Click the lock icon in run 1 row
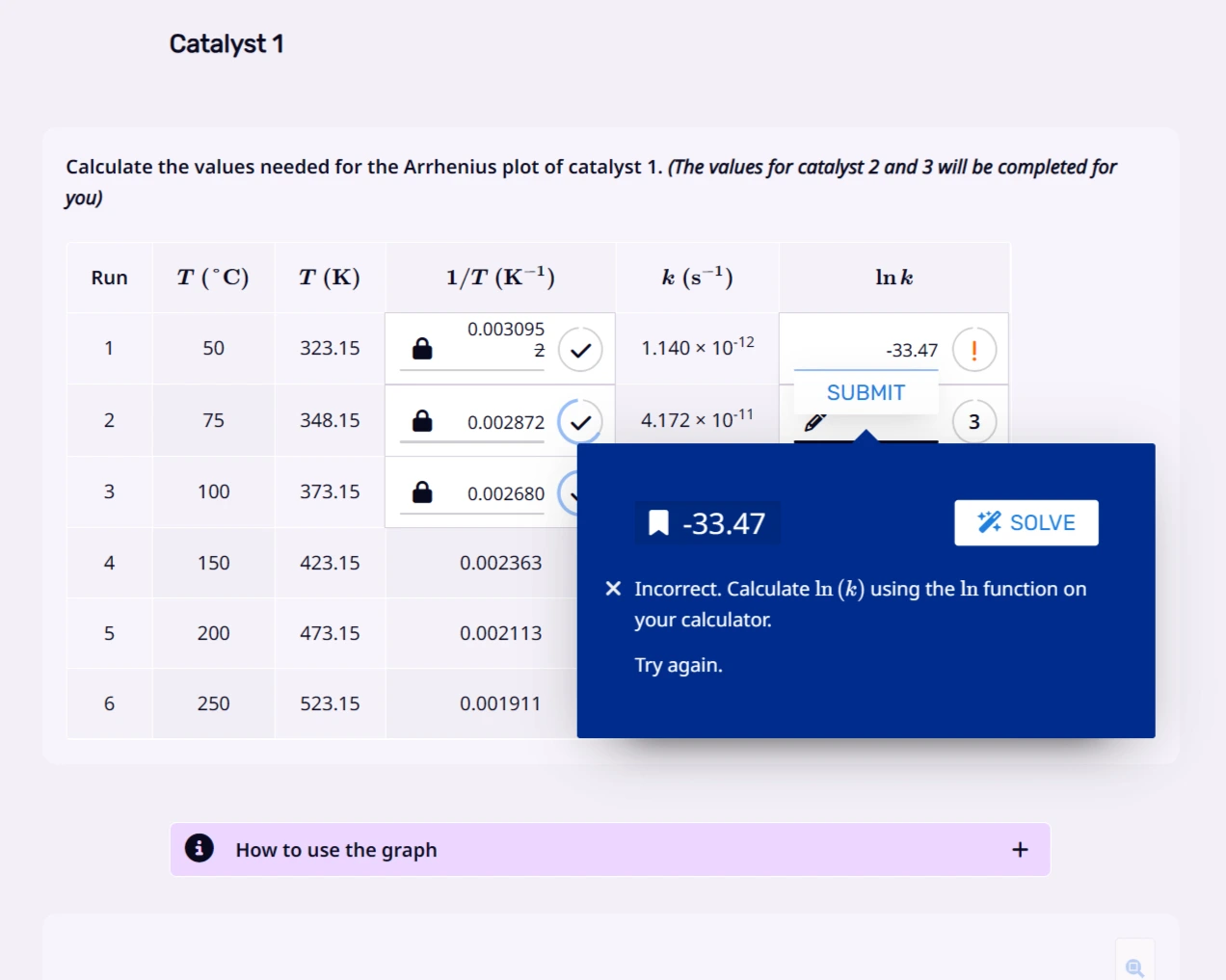The image size is (1226, 980). pos(422,349)
